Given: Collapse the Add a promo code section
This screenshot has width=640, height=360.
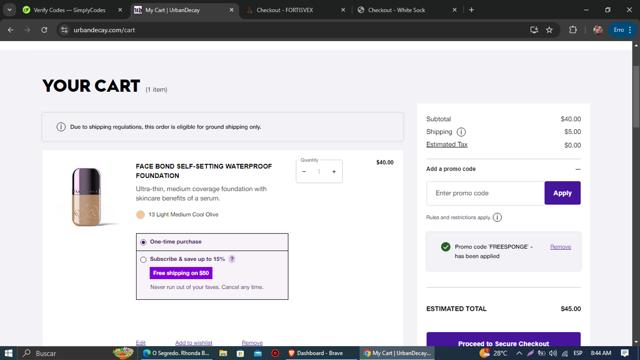Looking at the screenshot, I should [578, 169].
